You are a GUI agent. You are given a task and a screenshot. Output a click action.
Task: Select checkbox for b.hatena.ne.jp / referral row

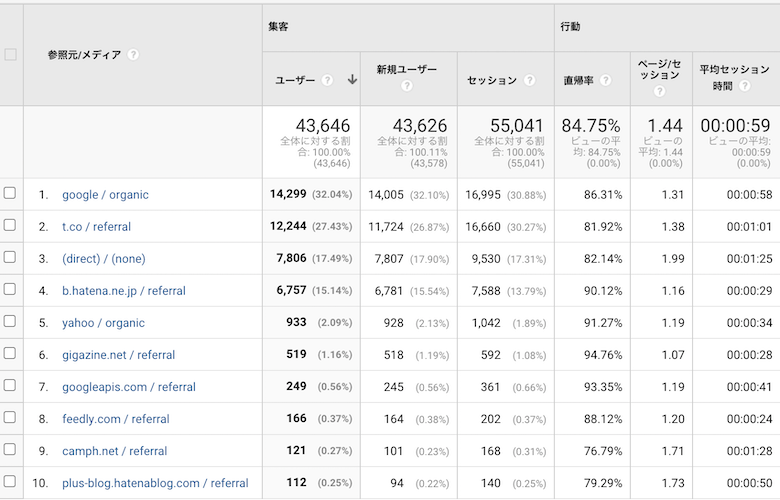click(10, 290)
